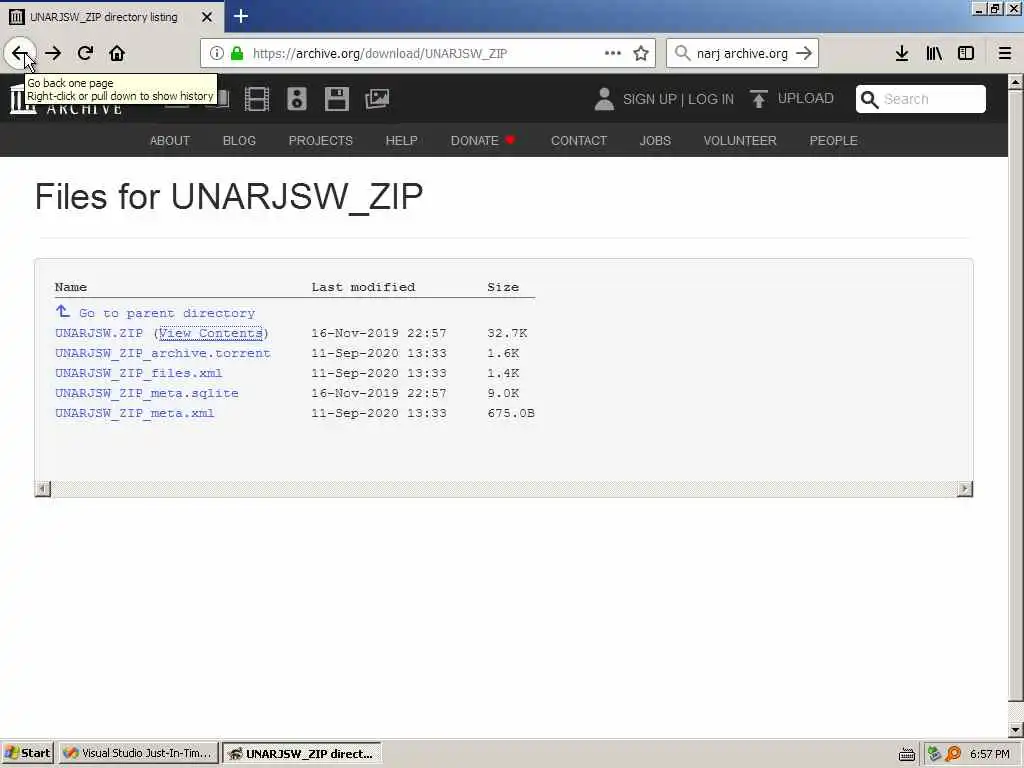Viewport: 1024px width, 768px height.
Task: Open the Windows Start menu
Action: [27, 753]
